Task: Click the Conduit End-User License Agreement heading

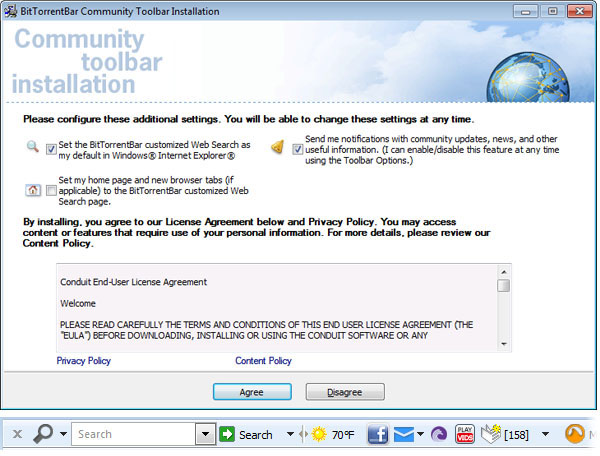Action: 133,282
